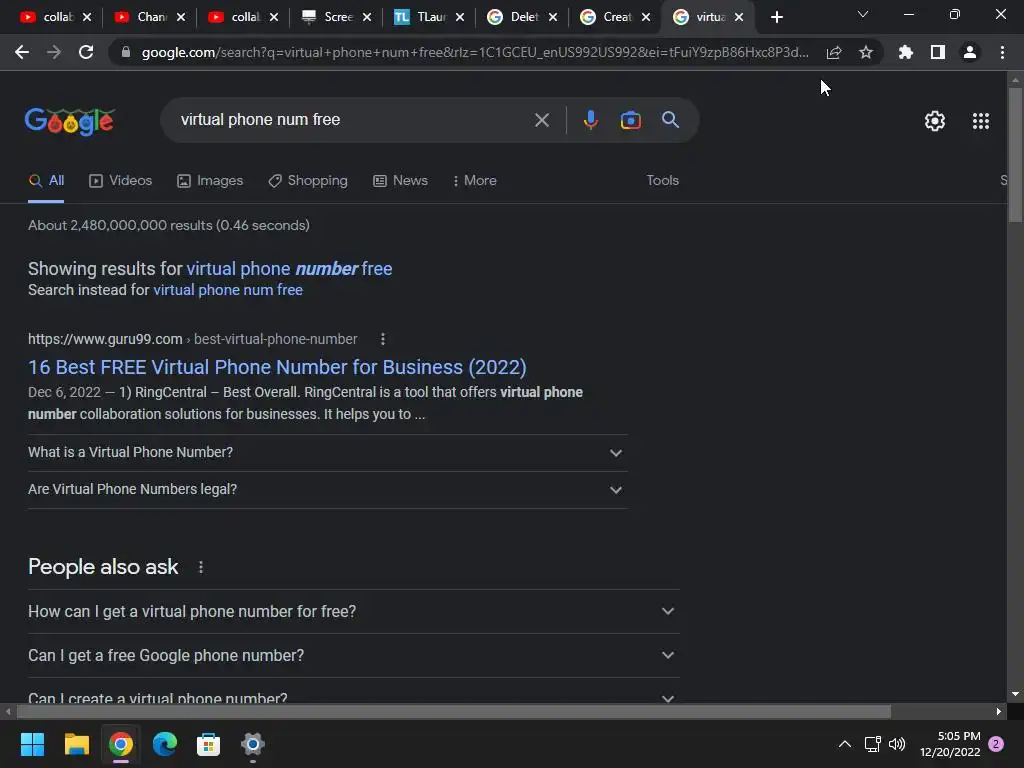Open the guru99.com URL breadcrumb
Screen dimensions: 1024x768
(193, 339)
